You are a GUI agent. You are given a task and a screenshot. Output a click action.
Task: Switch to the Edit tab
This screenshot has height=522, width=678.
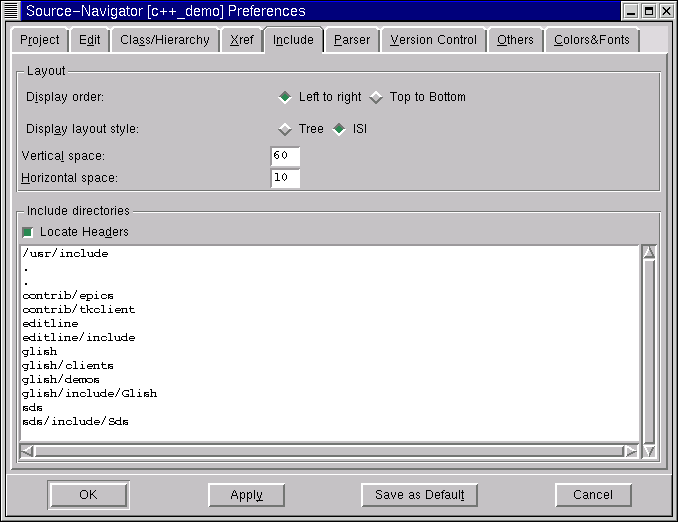[x=89, y=40]
